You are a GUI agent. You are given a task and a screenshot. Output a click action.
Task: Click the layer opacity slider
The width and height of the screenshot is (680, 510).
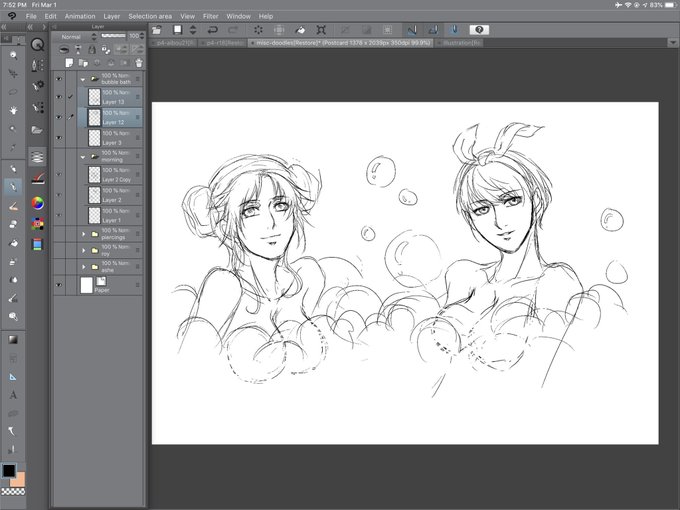114,36
